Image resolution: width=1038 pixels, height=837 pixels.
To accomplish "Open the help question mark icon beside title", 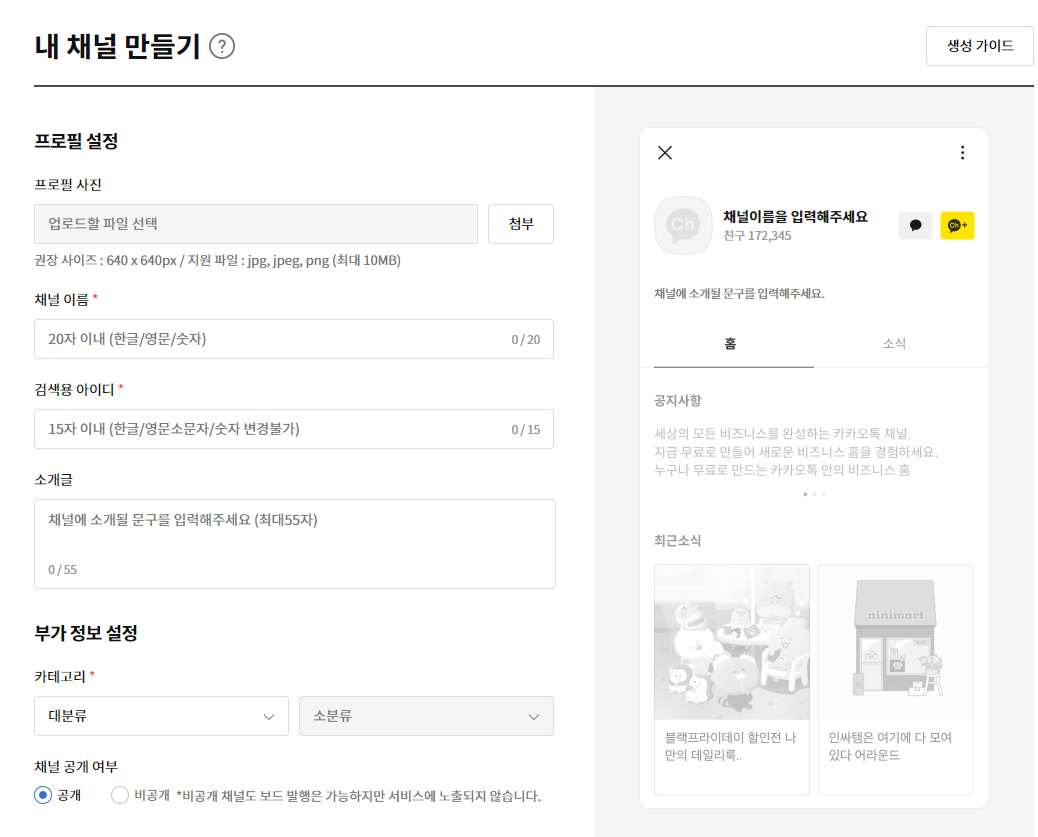I will click(x=222, y=46).
